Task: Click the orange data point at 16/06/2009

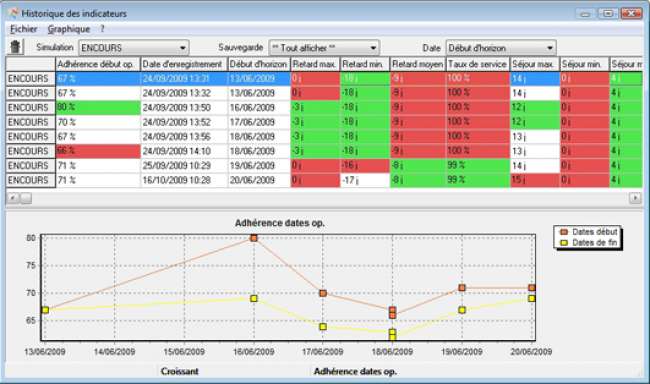Action: pyautogui.click(x=254, y=238)
